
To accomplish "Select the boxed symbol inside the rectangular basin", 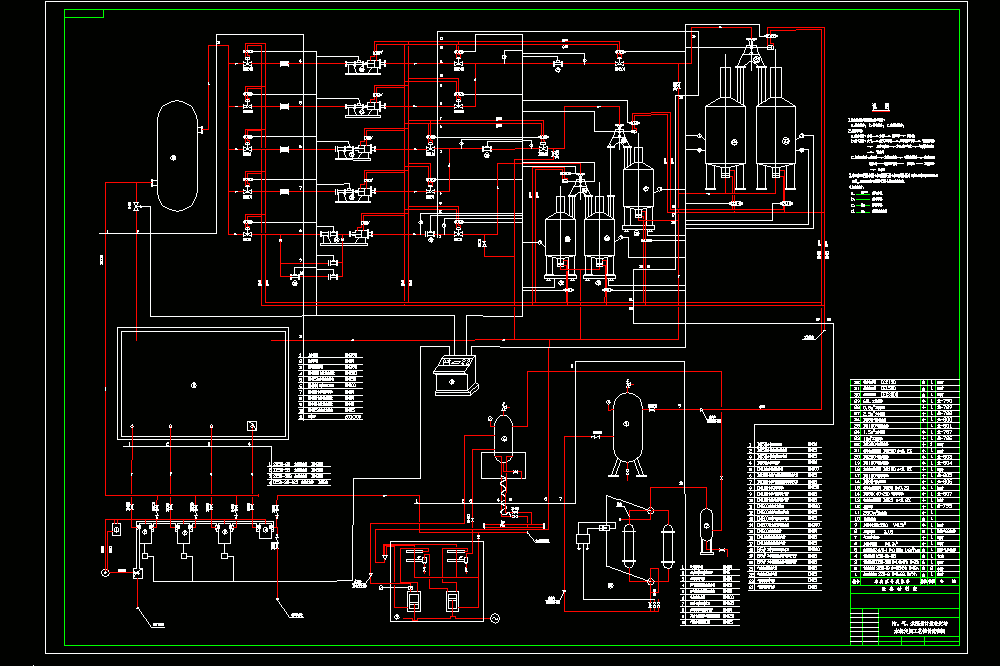I will coord(252,426).
